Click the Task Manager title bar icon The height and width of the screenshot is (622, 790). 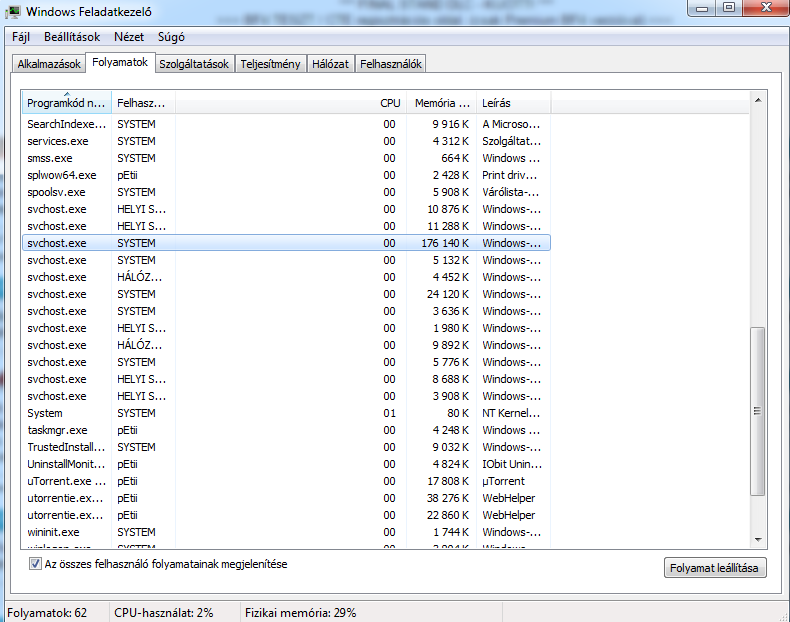[x=14, y=10]
